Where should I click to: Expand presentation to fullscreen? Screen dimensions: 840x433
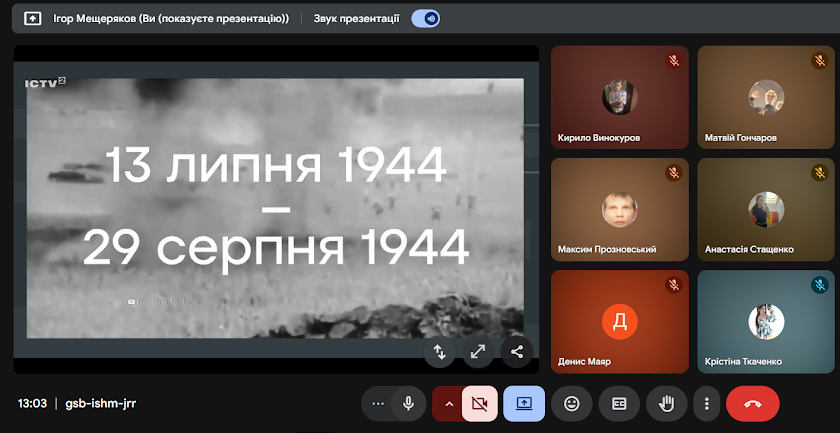tap(478, 351)
